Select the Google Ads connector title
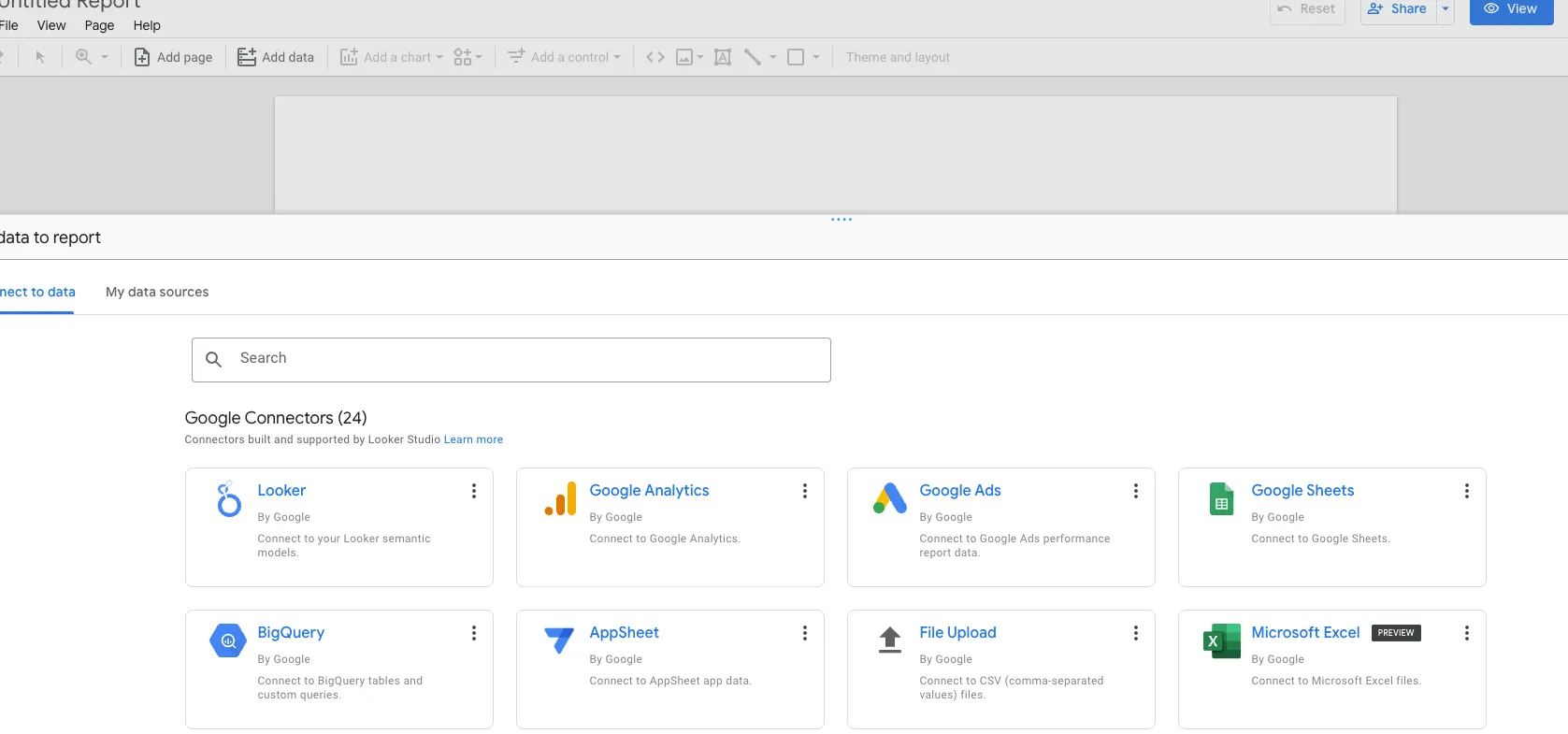 [960, 491]
